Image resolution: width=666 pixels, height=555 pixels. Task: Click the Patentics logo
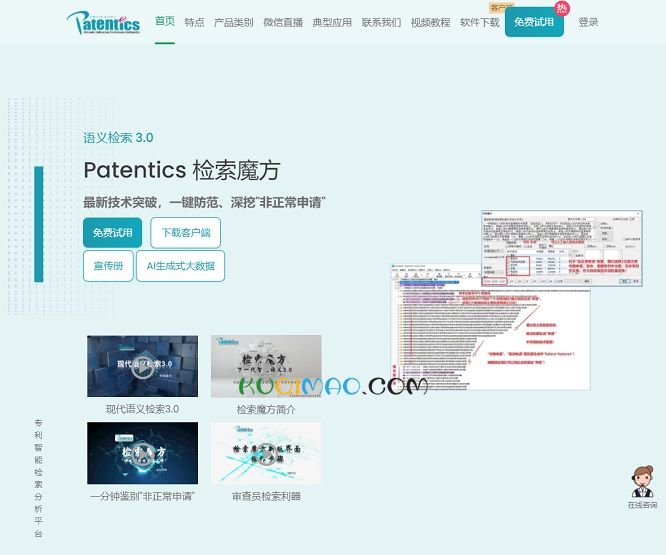[103, 23]
